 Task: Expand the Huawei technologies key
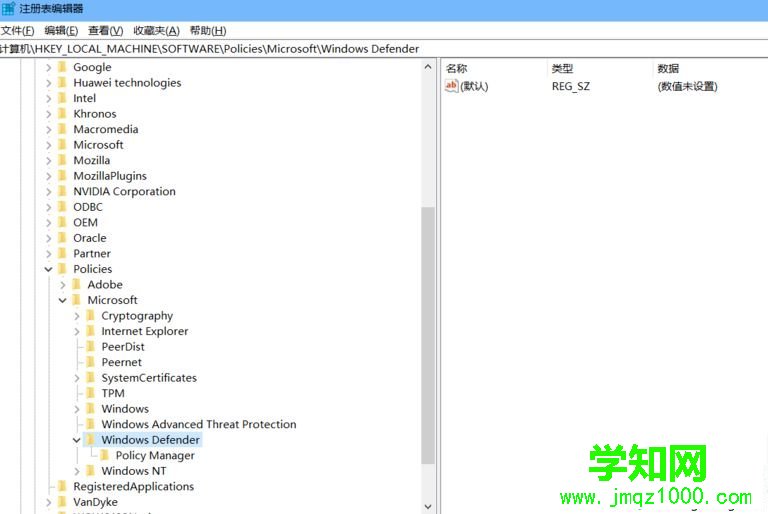coord(48,83)
